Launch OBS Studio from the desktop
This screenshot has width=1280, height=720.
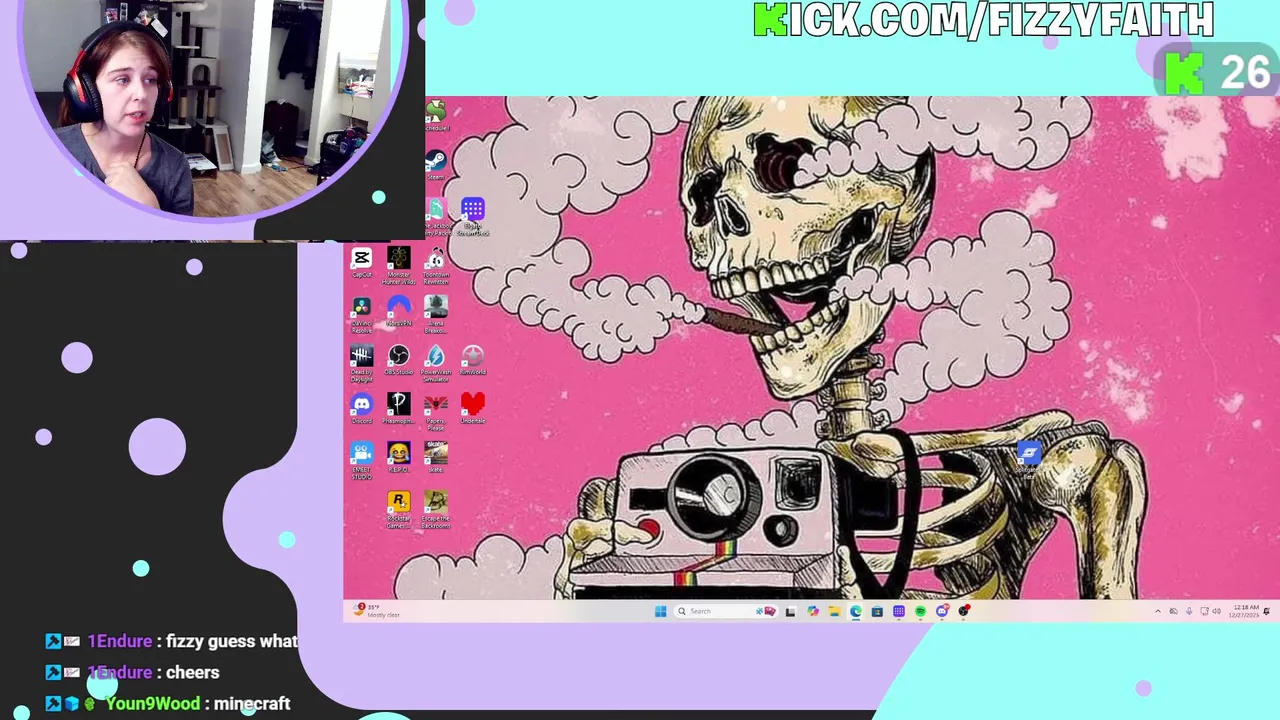click(398, 360)
